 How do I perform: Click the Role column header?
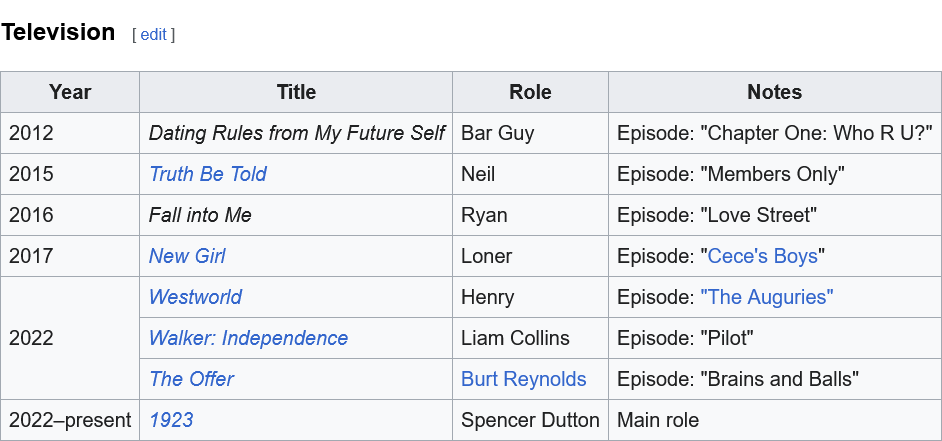pos(530,92)
